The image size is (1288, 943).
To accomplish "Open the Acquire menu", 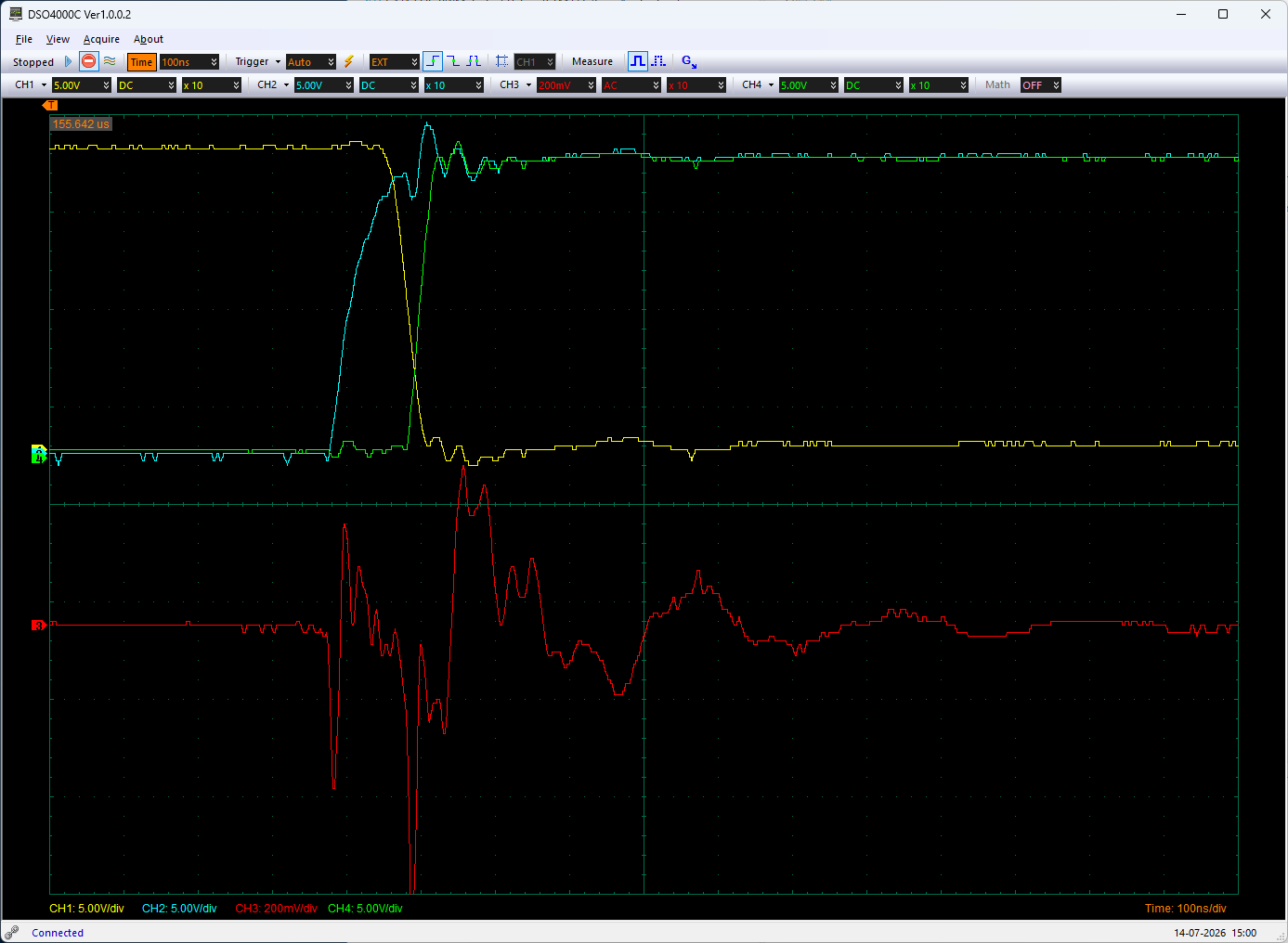I will pyautogui.click(x=101, y=39).
